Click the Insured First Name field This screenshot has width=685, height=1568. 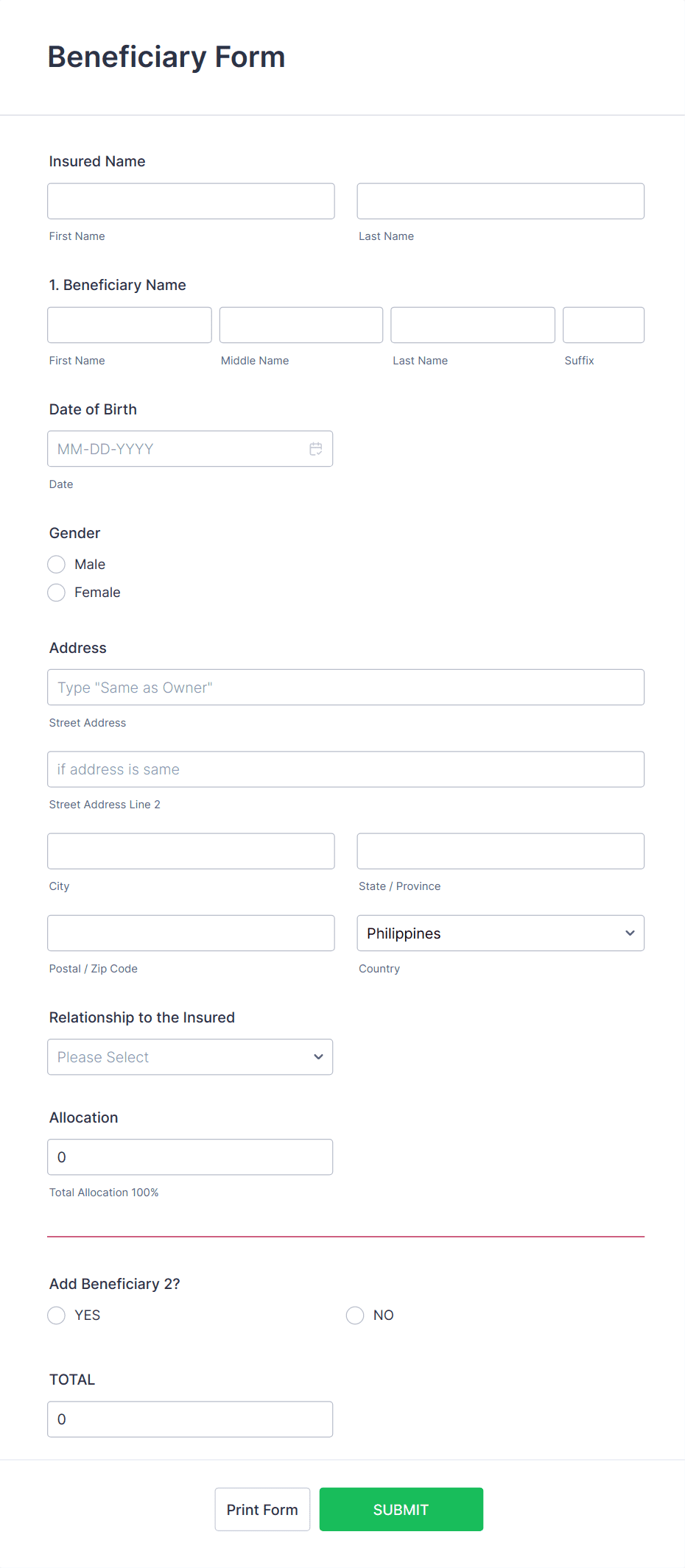coord(190,200)
